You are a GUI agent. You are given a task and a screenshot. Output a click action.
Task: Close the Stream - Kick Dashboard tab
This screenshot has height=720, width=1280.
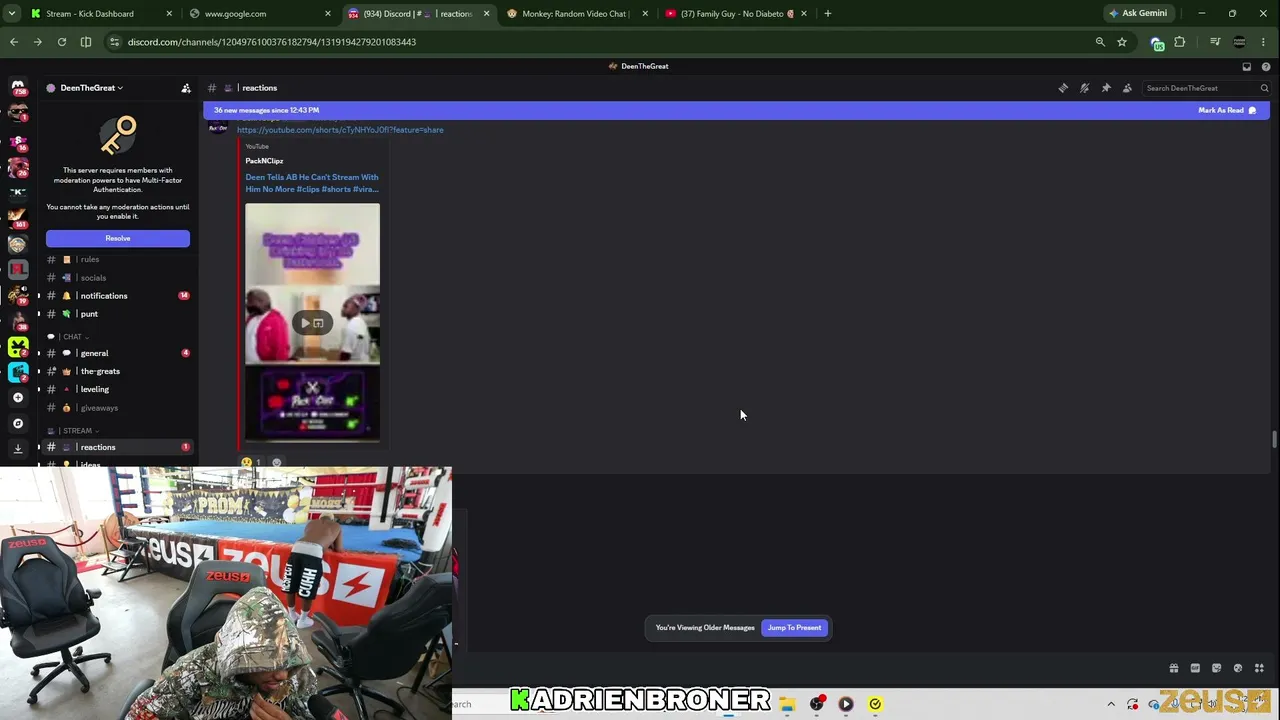tap(169, 14)
